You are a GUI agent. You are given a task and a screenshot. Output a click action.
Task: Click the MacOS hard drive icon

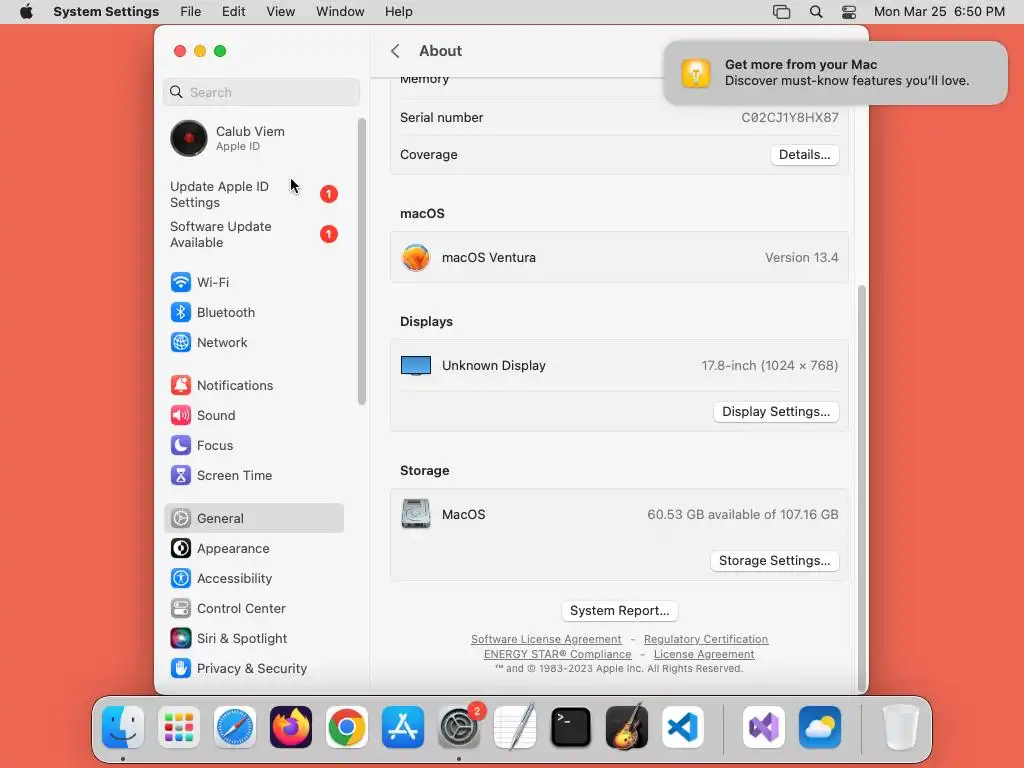[x=416, y=514]
